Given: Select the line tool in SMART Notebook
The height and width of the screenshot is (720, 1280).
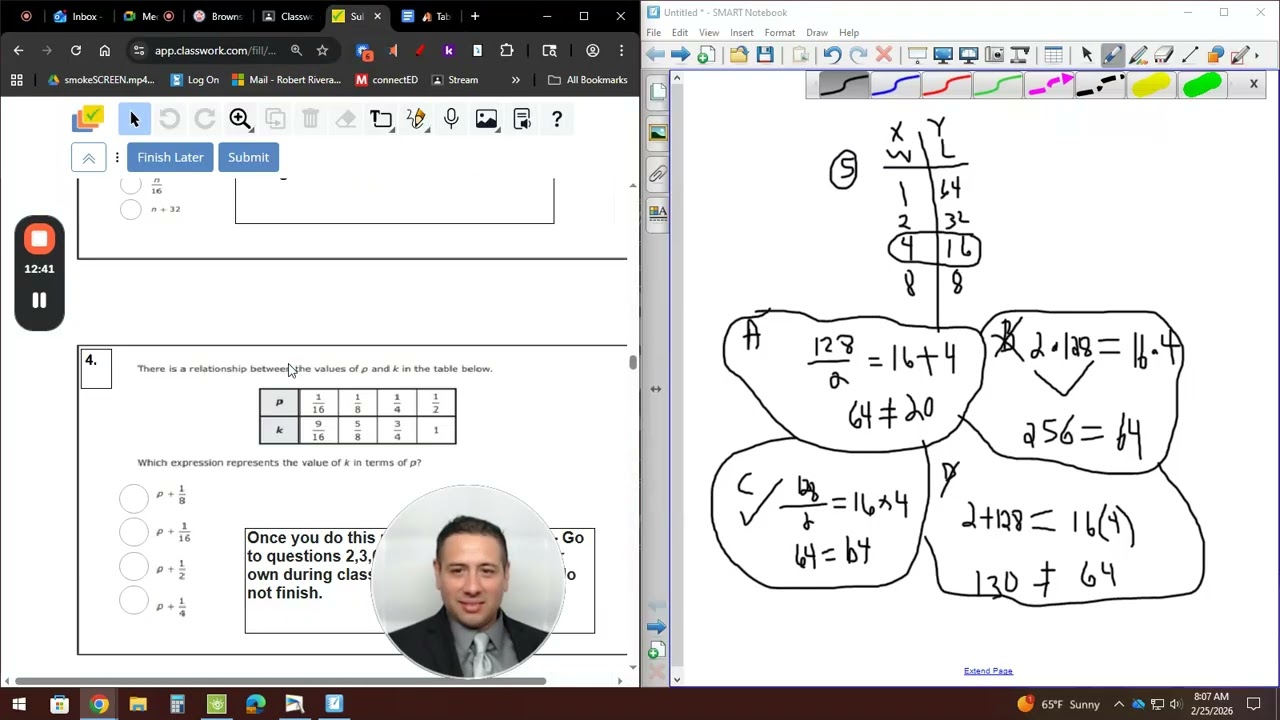Looking at the screenshot, I should tap(1190, 55).
